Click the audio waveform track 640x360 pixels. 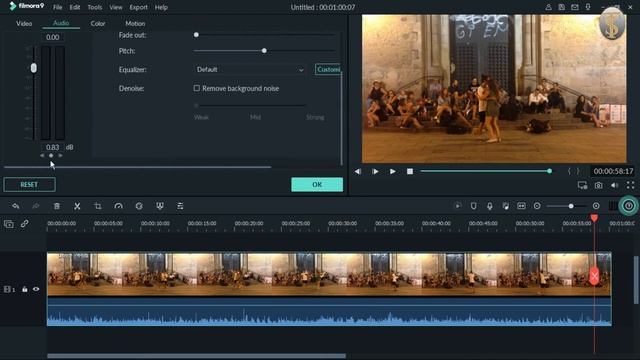[329, 311]
